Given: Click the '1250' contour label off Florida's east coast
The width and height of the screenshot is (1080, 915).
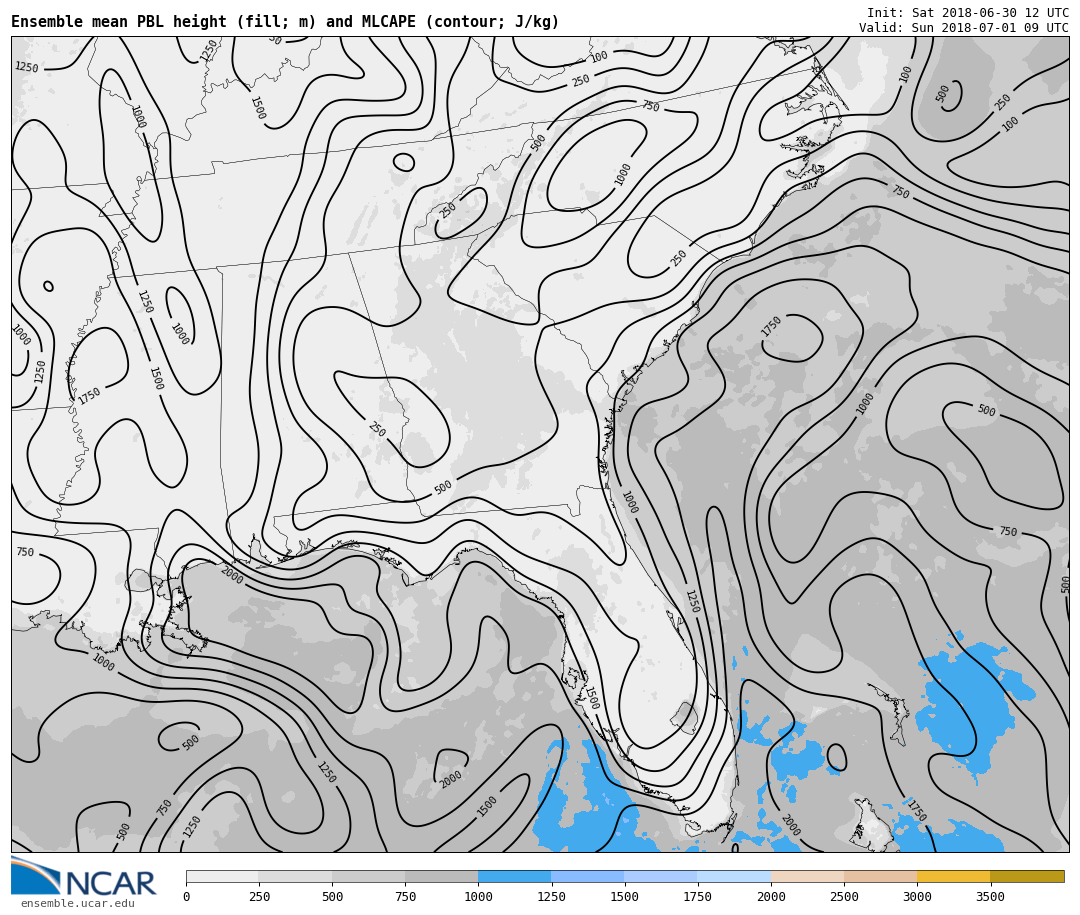Looking at the screenshot, I should (x=693, y=602).
